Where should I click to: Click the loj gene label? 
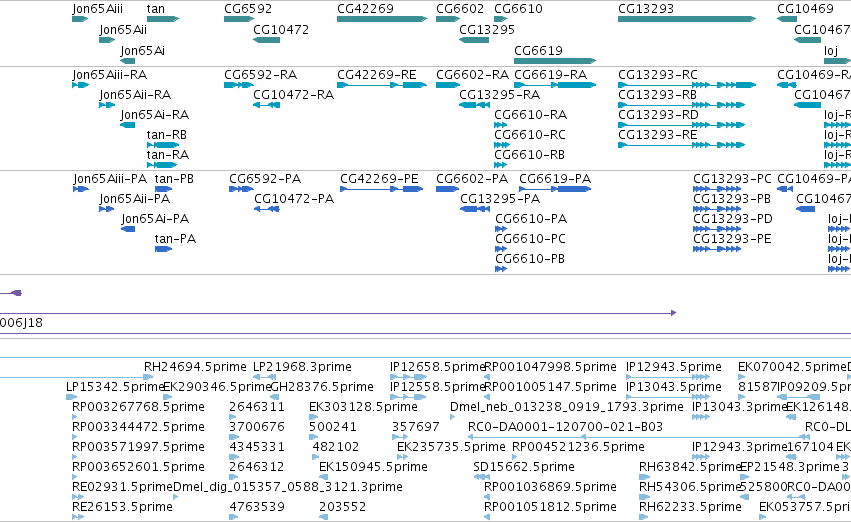pyautogui.click(x=831, y=51)
